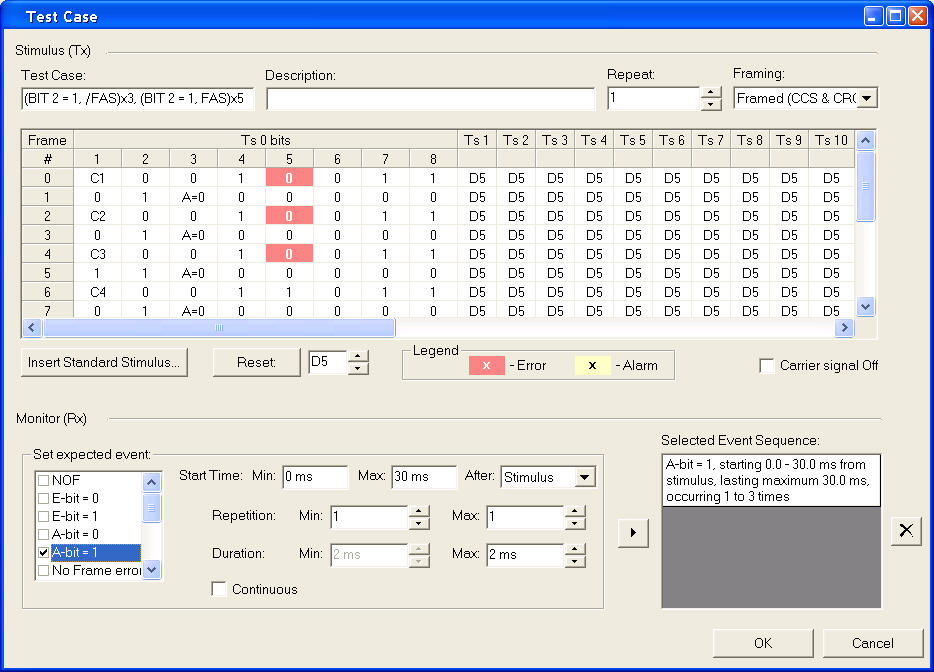Click the yellow Alarm legend swatch
This screenshot has height=672, width=934.
(593, 365)
